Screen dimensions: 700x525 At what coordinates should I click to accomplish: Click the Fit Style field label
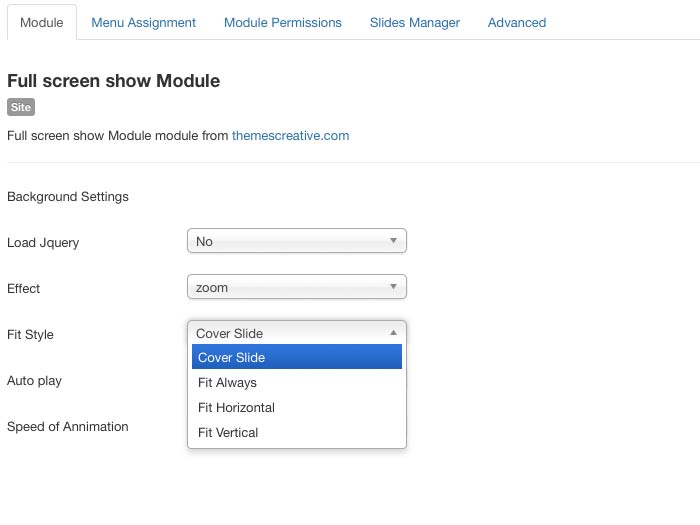30,334
